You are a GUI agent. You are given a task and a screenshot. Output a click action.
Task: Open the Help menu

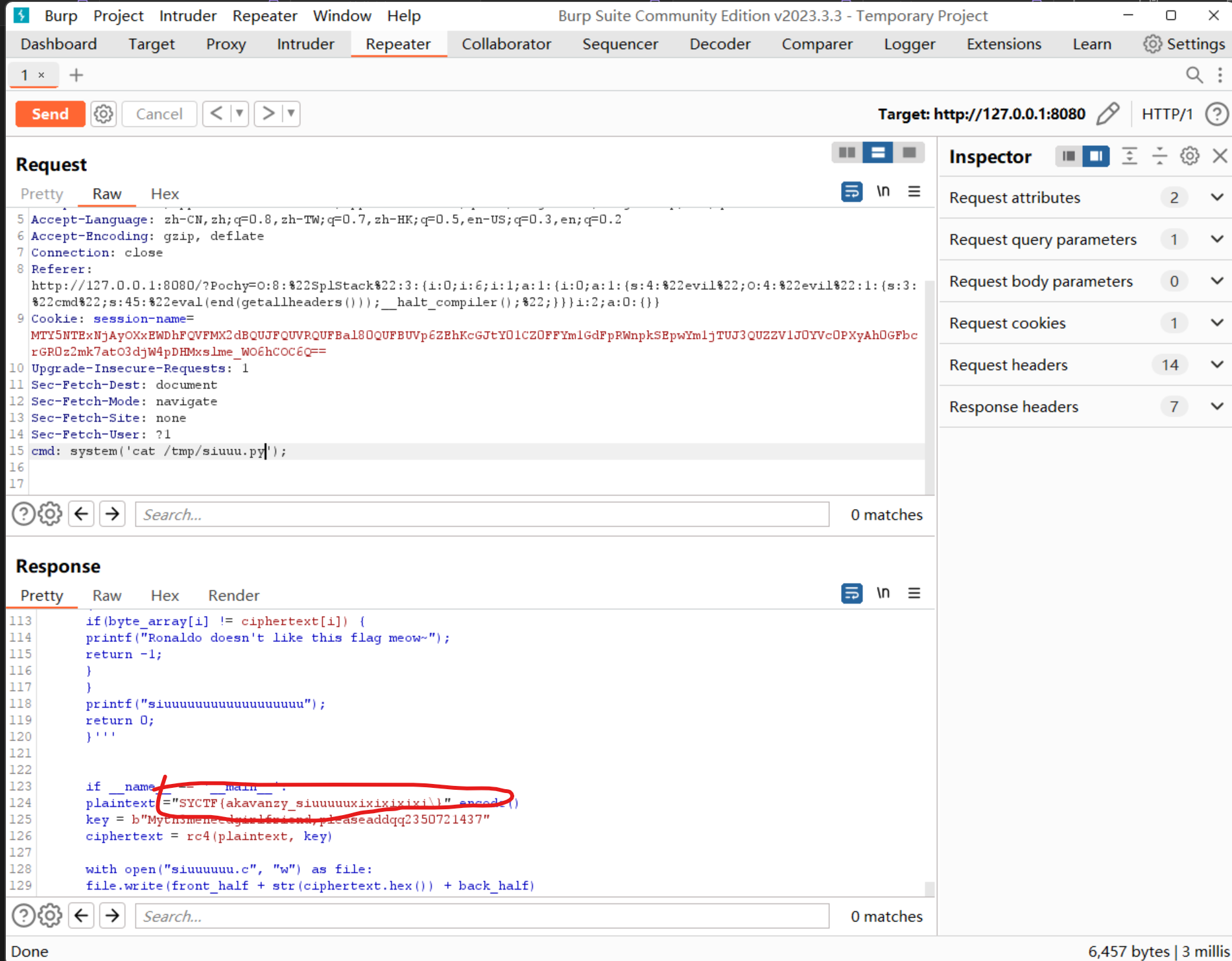click(x=404, y=16)
